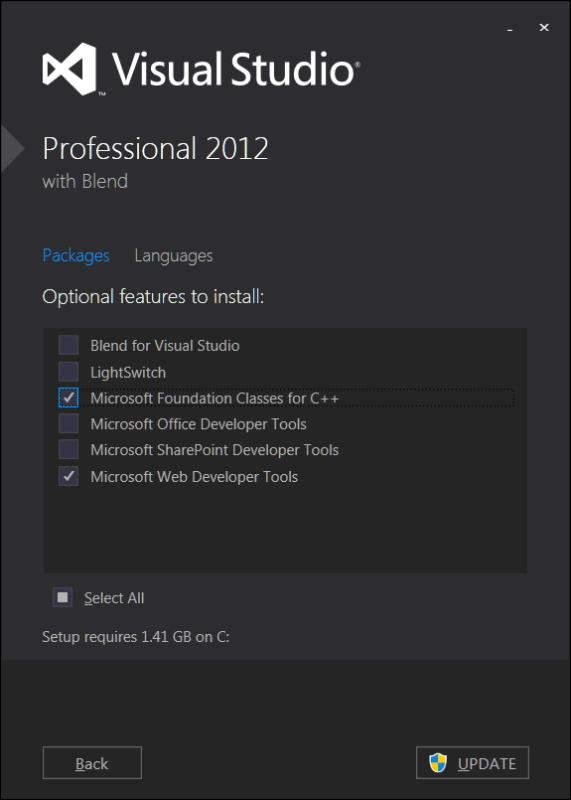The image size is (571, 800).
Task: Click the Blend for Visual Studio label
Action: (x=165, y=345)
